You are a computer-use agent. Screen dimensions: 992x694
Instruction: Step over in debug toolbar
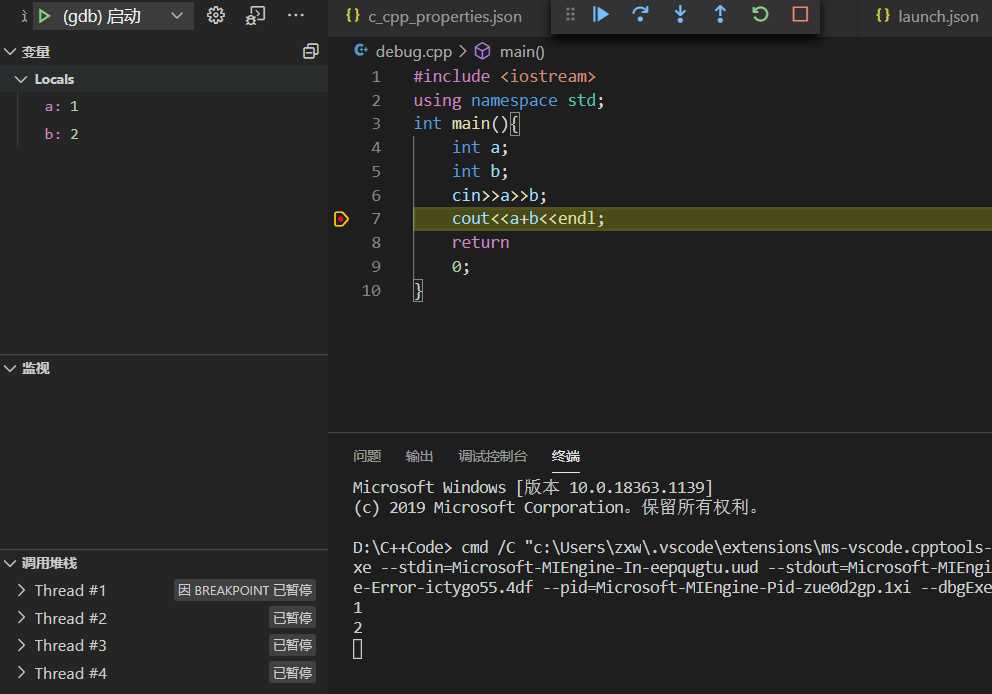click(640, 14)
